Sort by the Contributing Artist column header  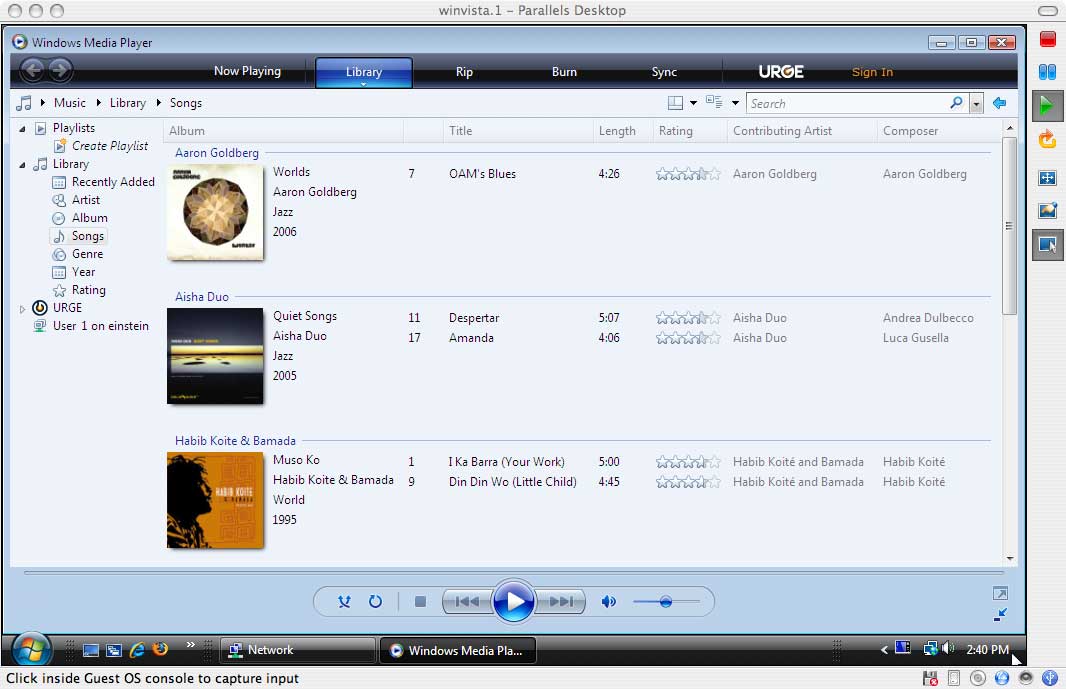pyautogui.click(x=782, y=131)
